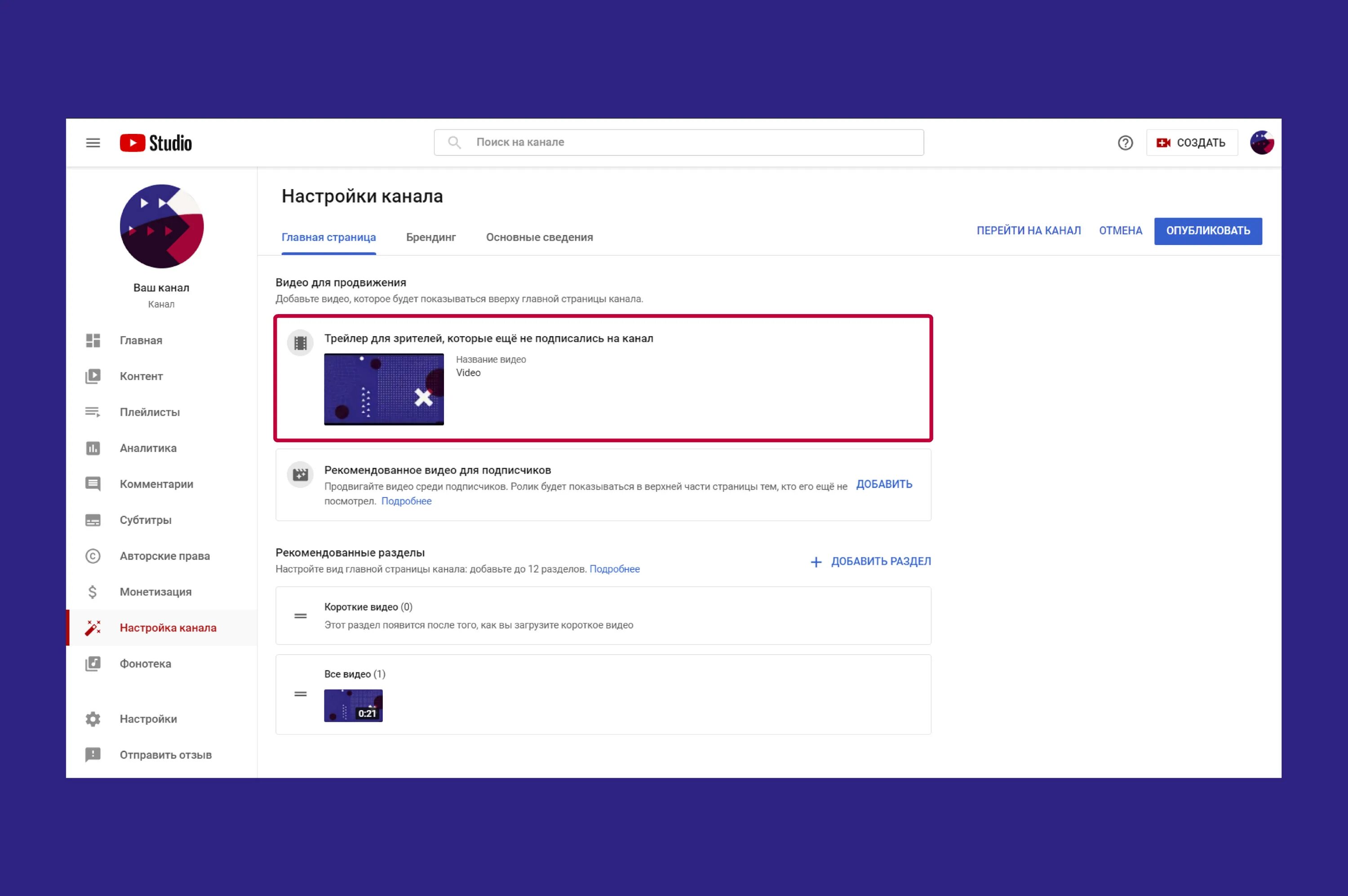This screenshot has width=1348, height=896.
Task: Click the Короткие видео (0) heading
Action: [x=368, y=607]
